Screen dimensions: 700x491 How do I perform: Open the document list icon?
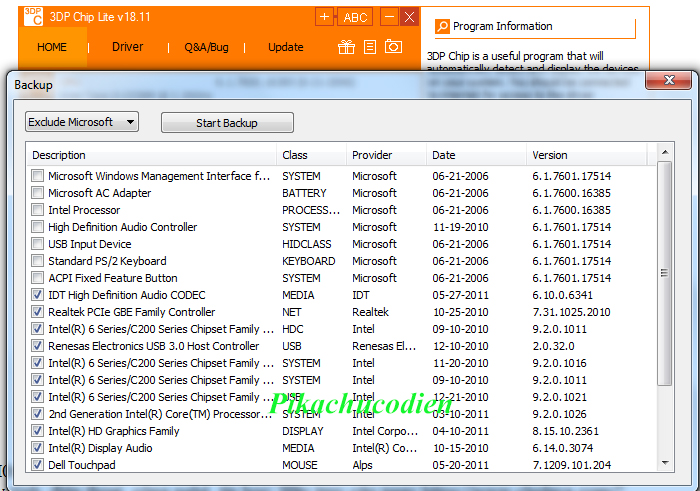(x=370, y=47)
